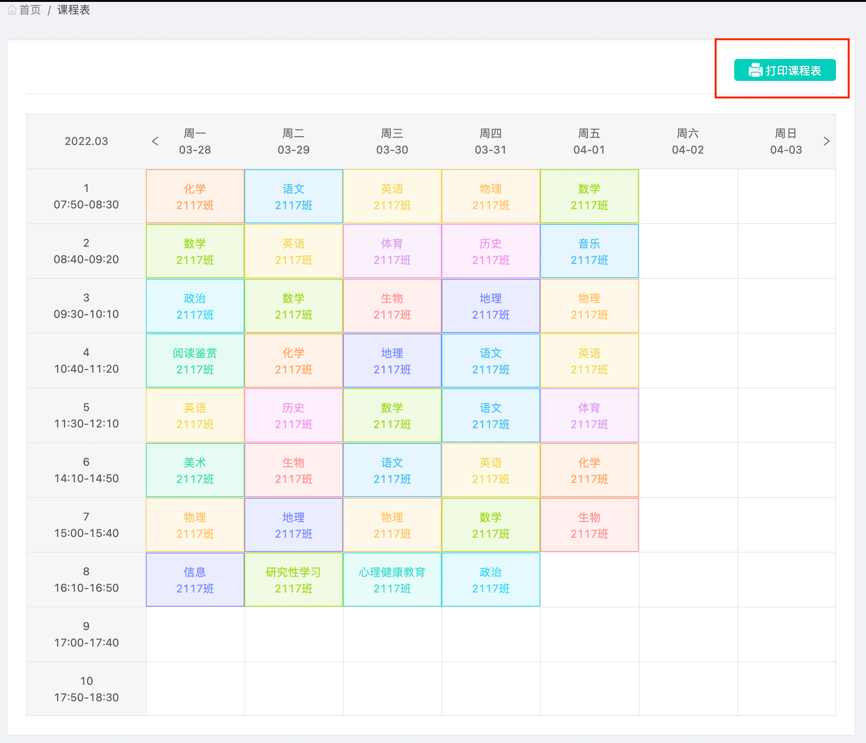
Task: Open Friday period 2 音乐 class cell
Action: click(589, 251)
